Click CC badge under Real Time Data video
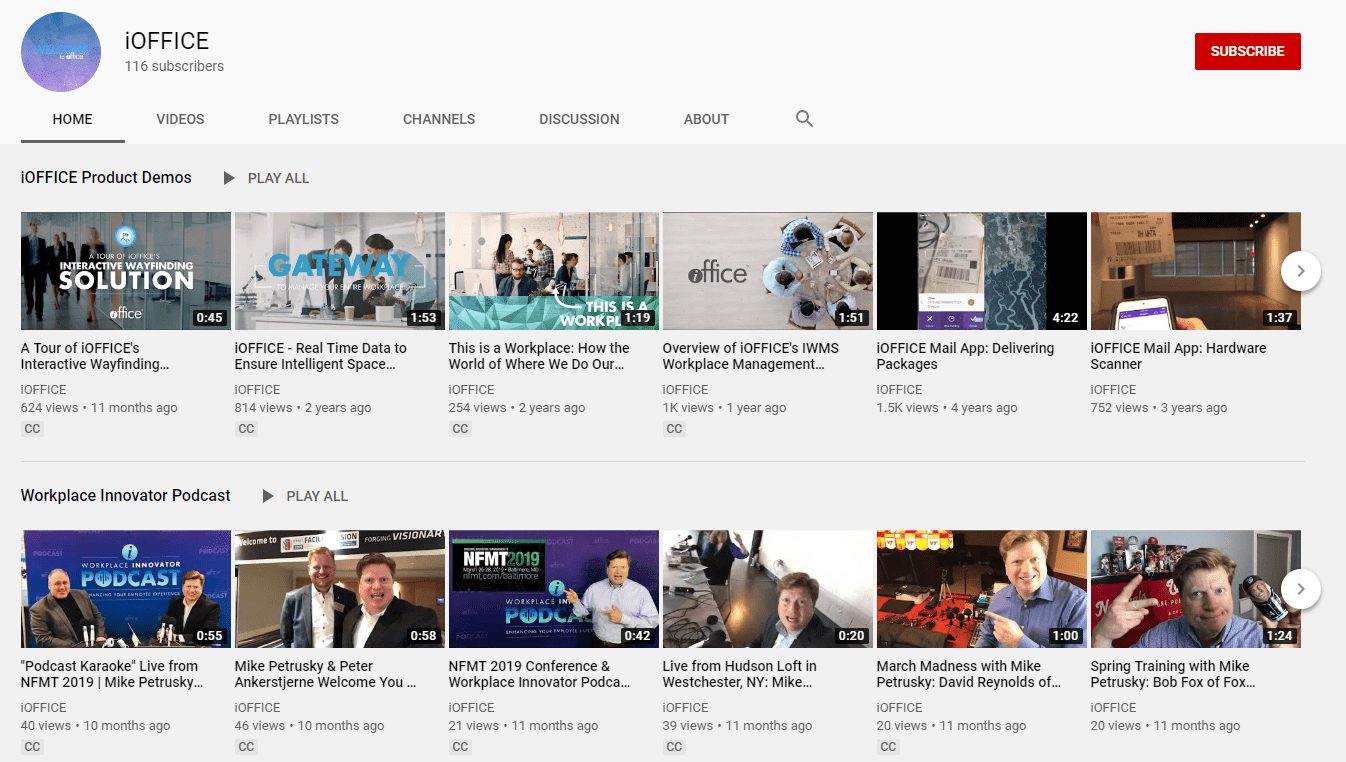 click(246, 429)
